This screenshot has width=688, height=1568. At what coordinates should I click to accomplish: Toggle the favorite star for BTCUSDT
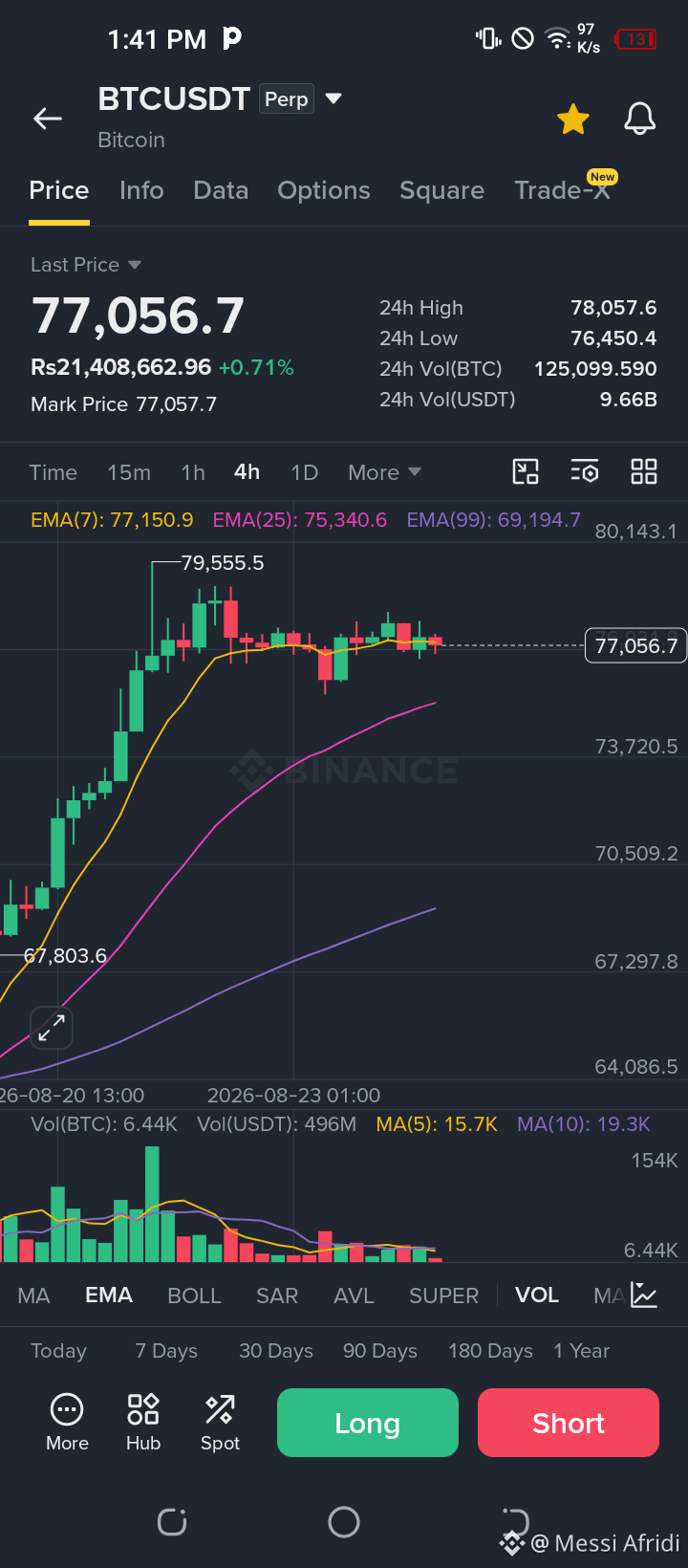tap(573, 120)
